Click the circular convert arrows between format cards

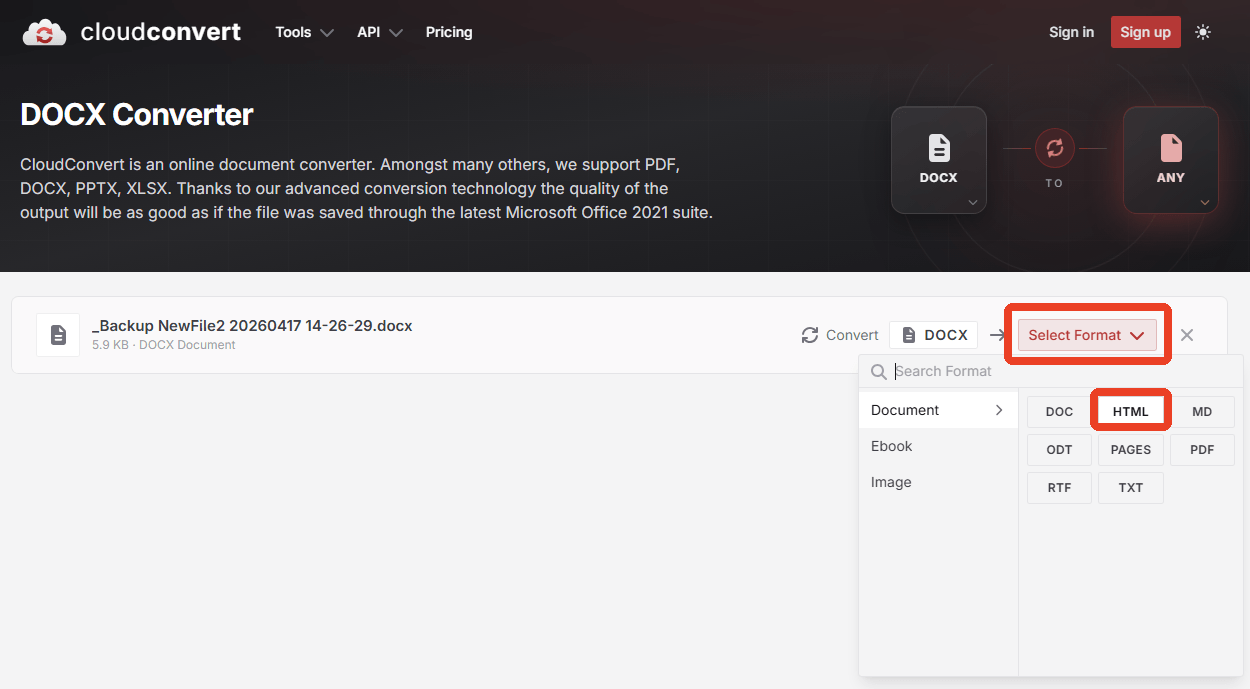coord(1055,149)
